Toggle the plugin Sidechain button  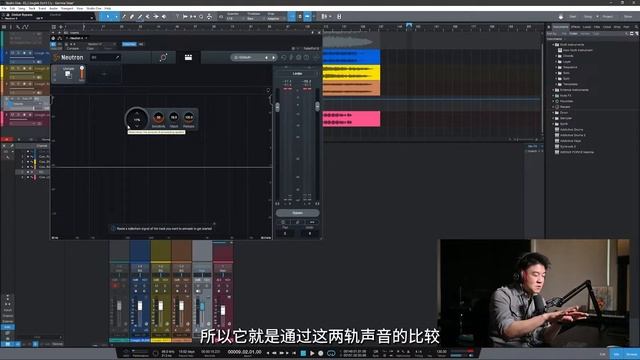click(129, 44)
